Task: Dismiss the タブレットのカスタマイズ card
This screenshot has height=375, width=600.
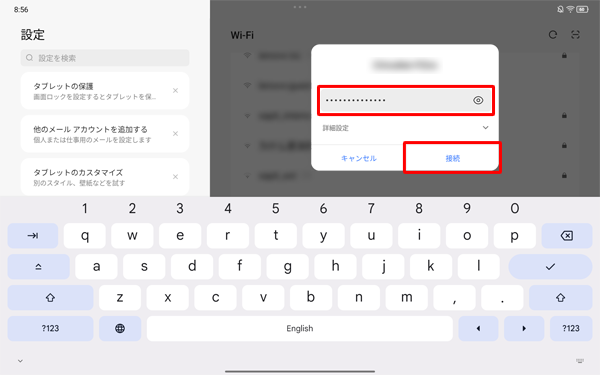Action: [175, 177]
